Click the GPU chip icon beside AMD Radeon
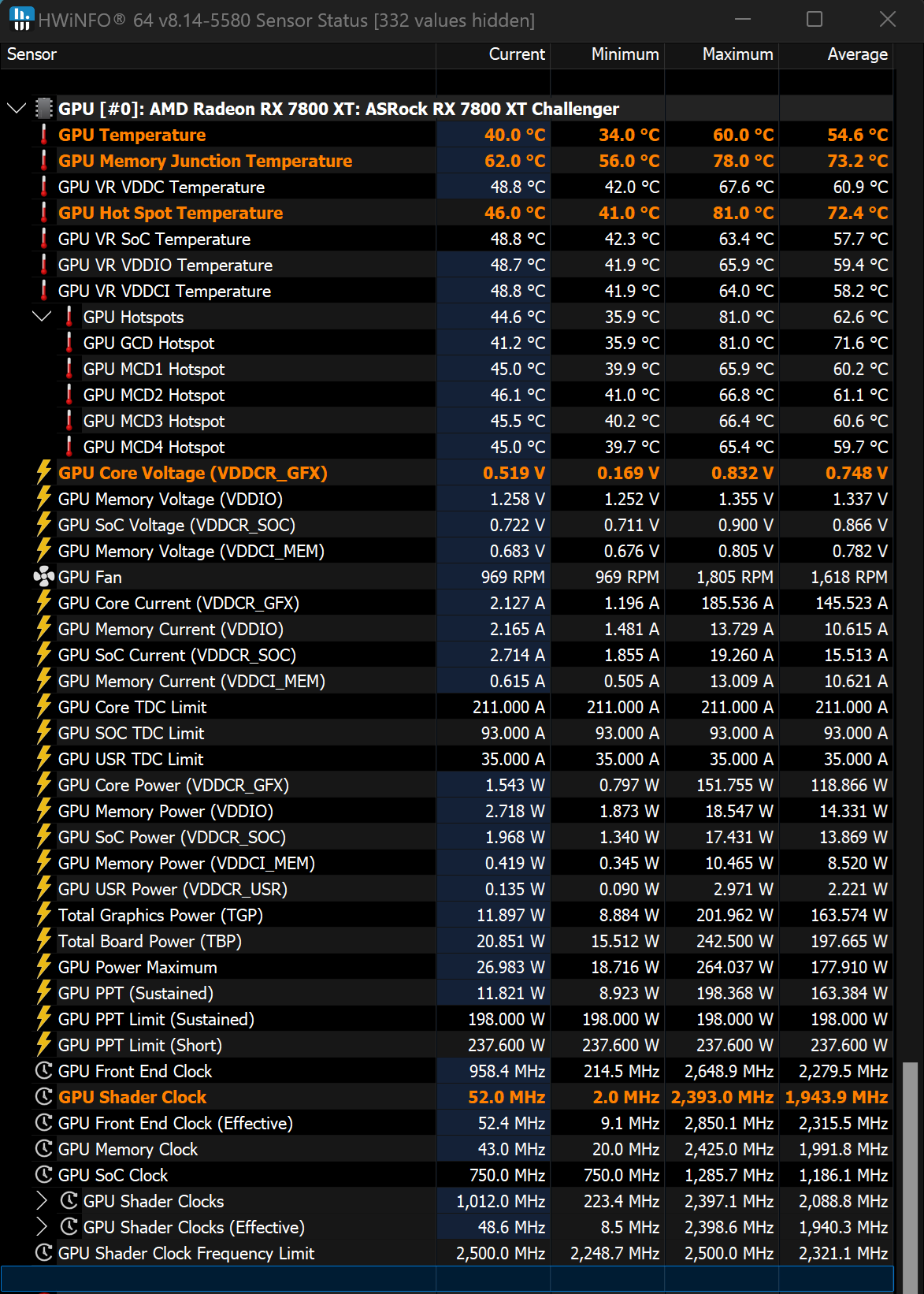The height and width of the screenshot is (1294, 924). click(x=45, y=108)
